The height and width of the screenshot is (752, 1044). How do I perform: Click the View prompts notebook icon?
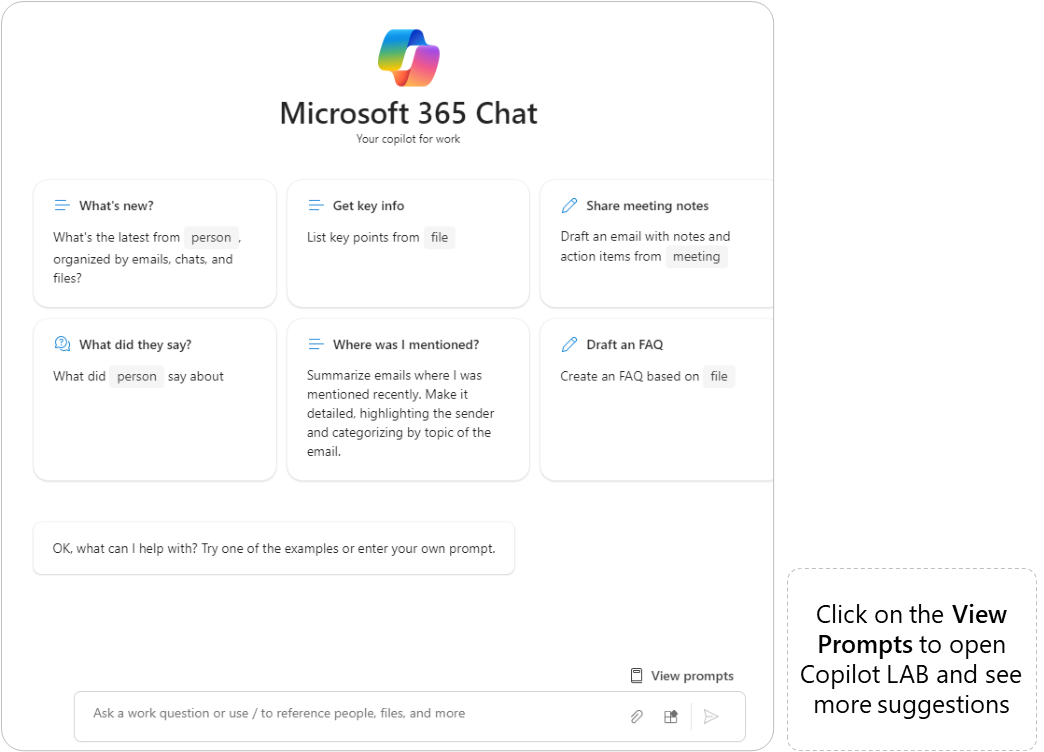coord(636,676)
